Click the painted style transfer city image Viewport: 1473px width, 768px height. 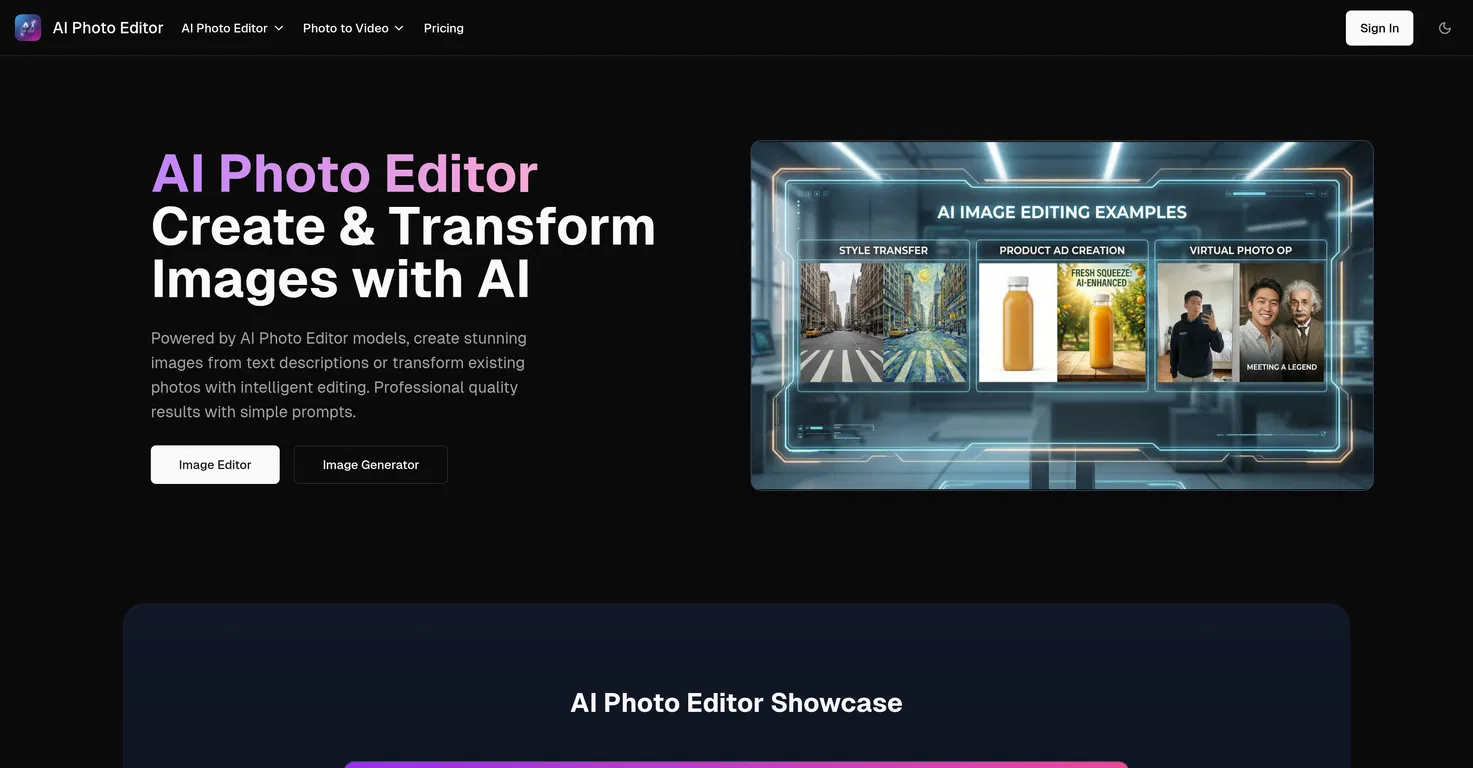coord(925,322)
